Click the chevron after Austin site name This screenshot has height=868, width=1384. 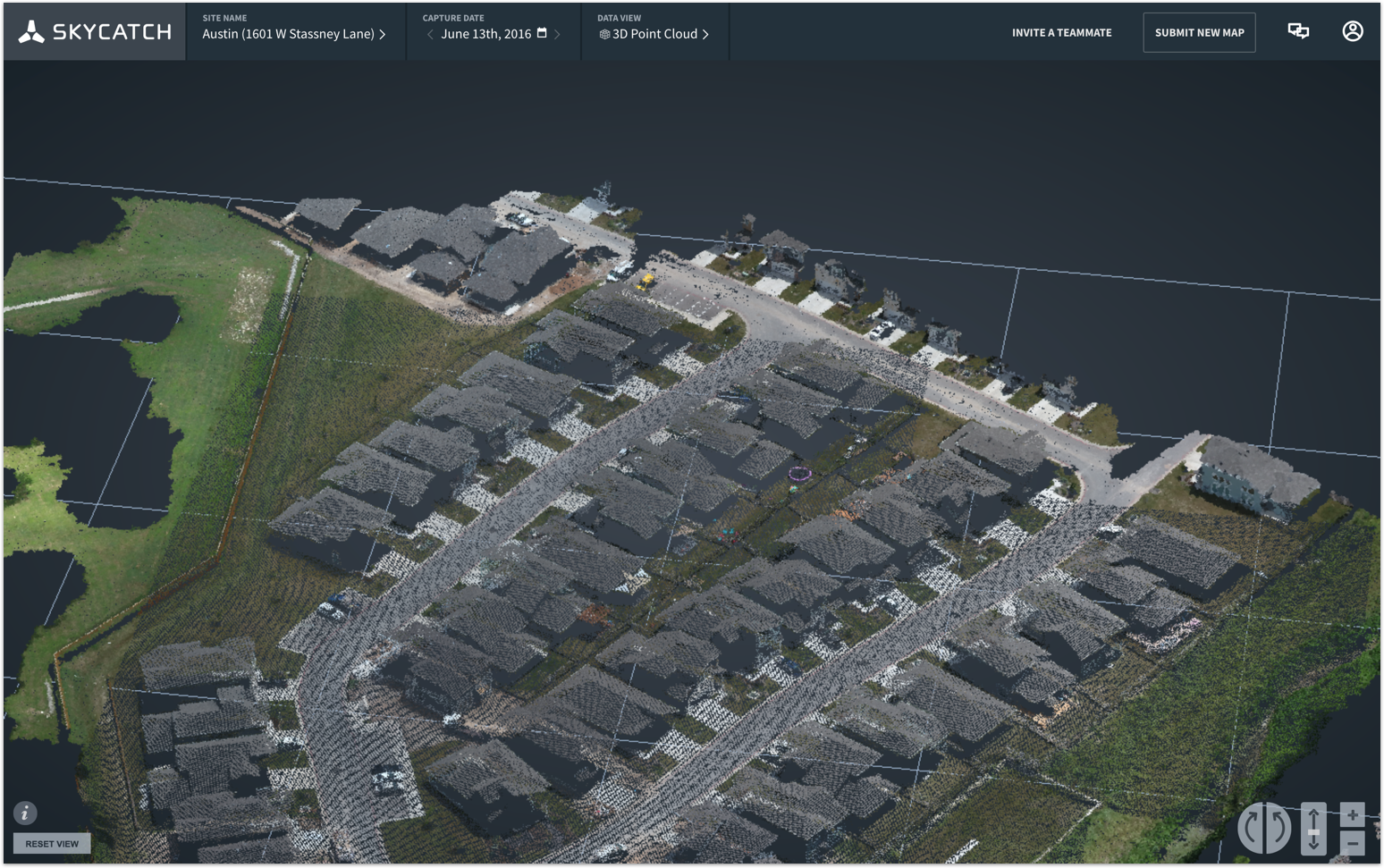[383, 34]
